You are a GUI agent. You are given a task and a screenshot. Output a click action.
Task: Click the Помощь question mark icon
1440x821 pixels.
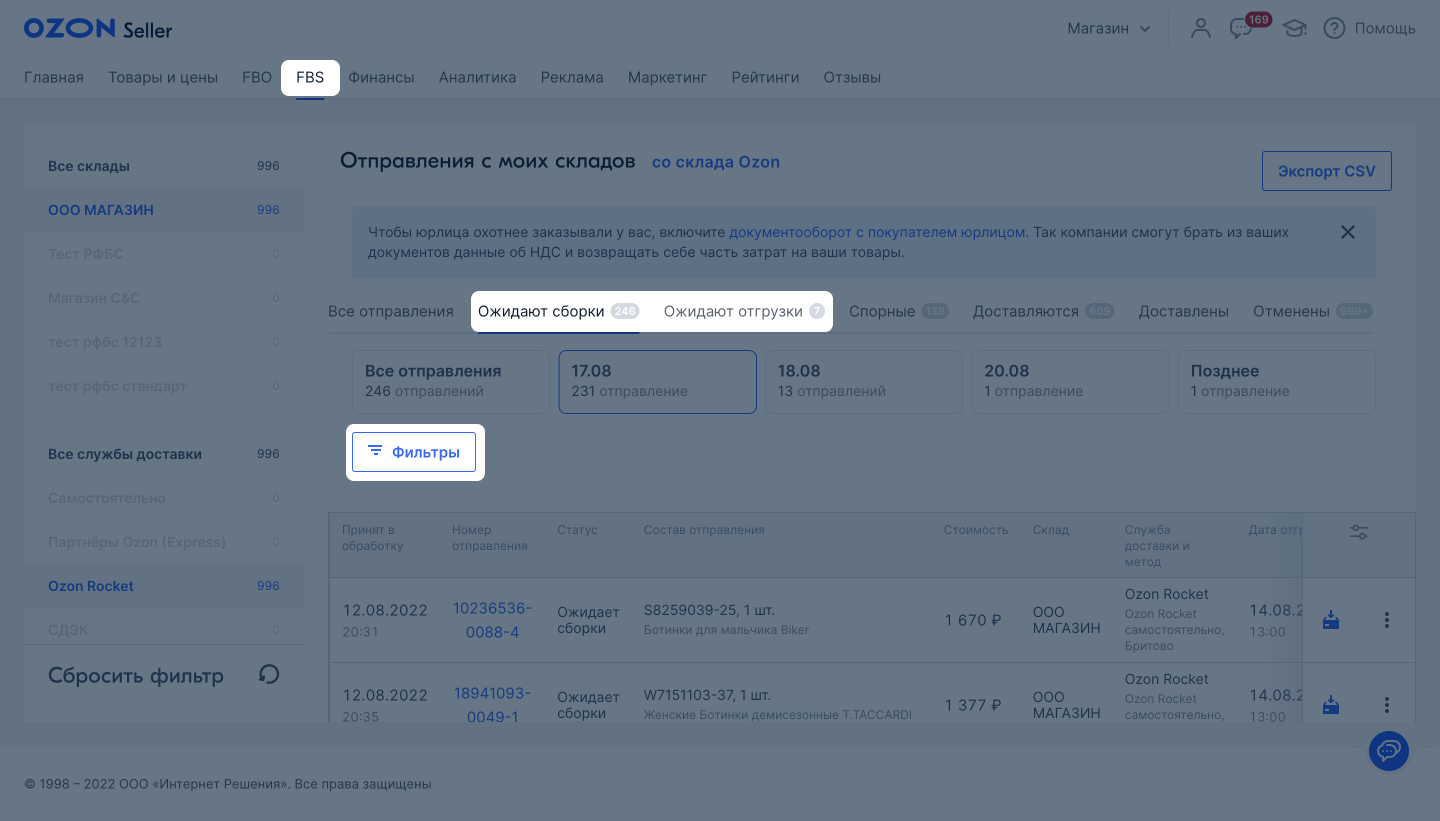pos(1334,28)
